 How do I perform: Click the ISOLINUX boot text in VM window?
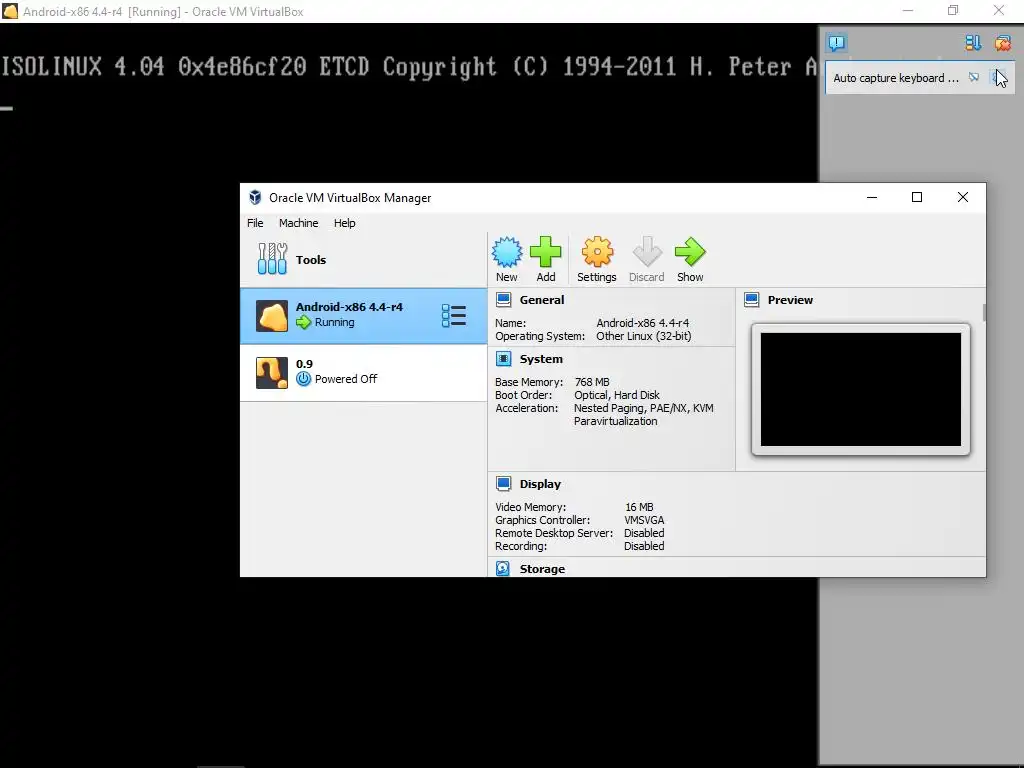click(x=409, y=66)
